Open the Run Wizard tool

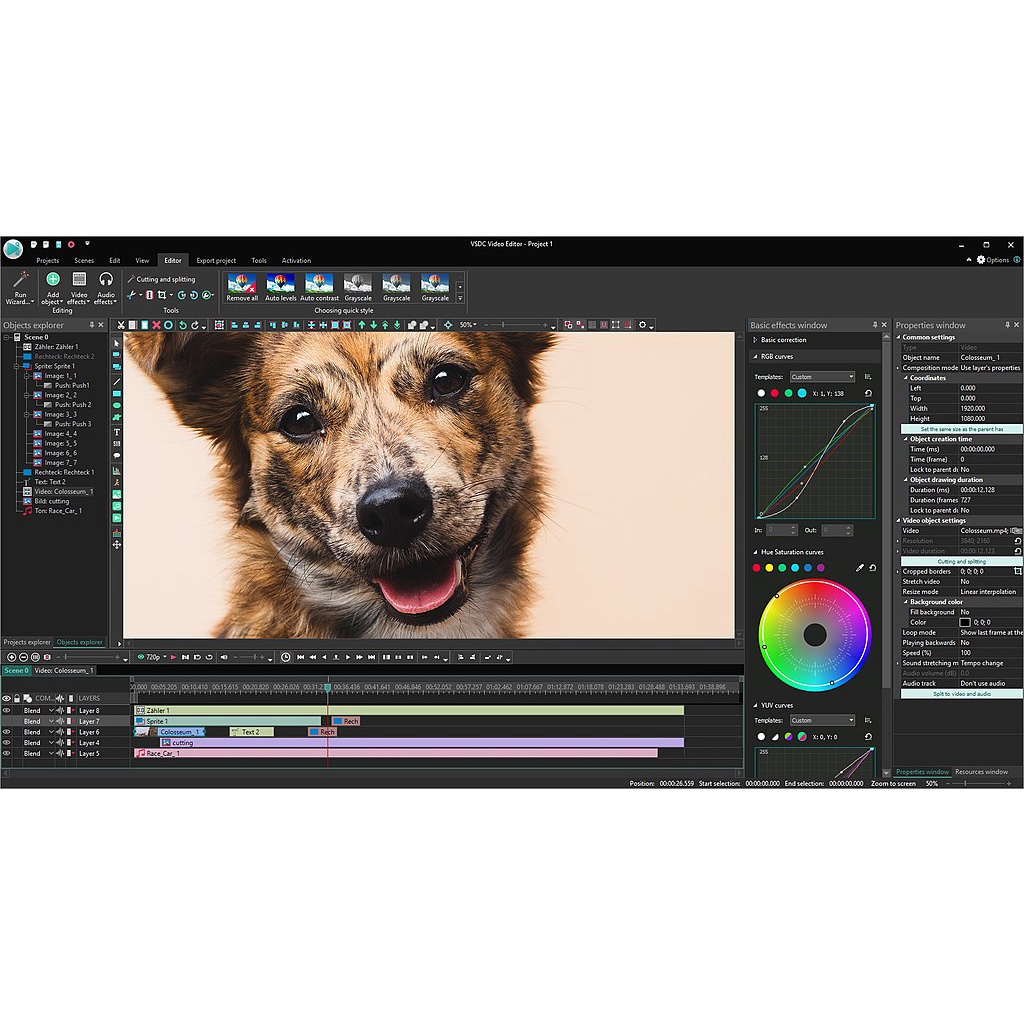pos(20,286)
